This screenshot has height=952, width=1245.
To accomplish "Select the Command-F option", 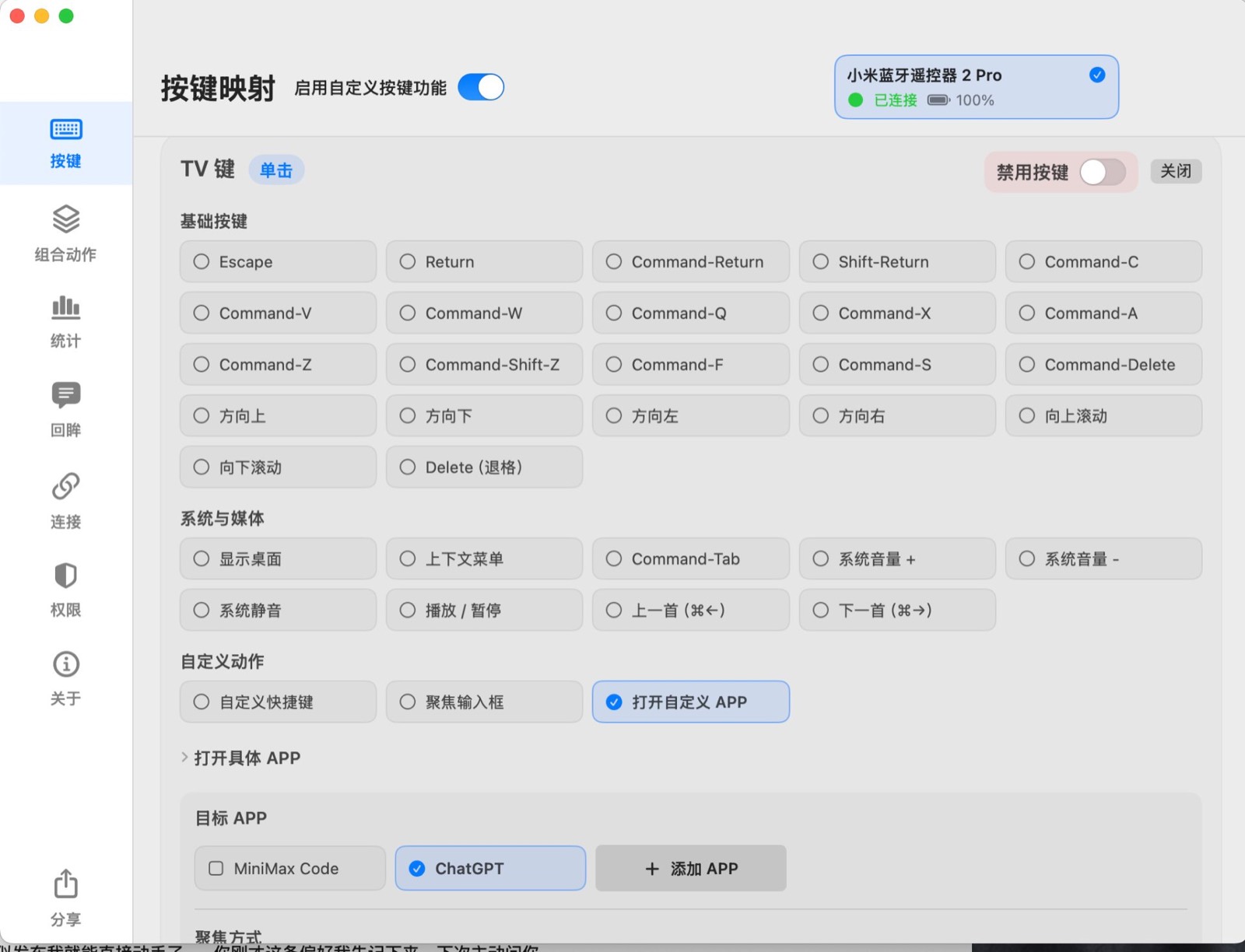I will click(x=691, y=364).
